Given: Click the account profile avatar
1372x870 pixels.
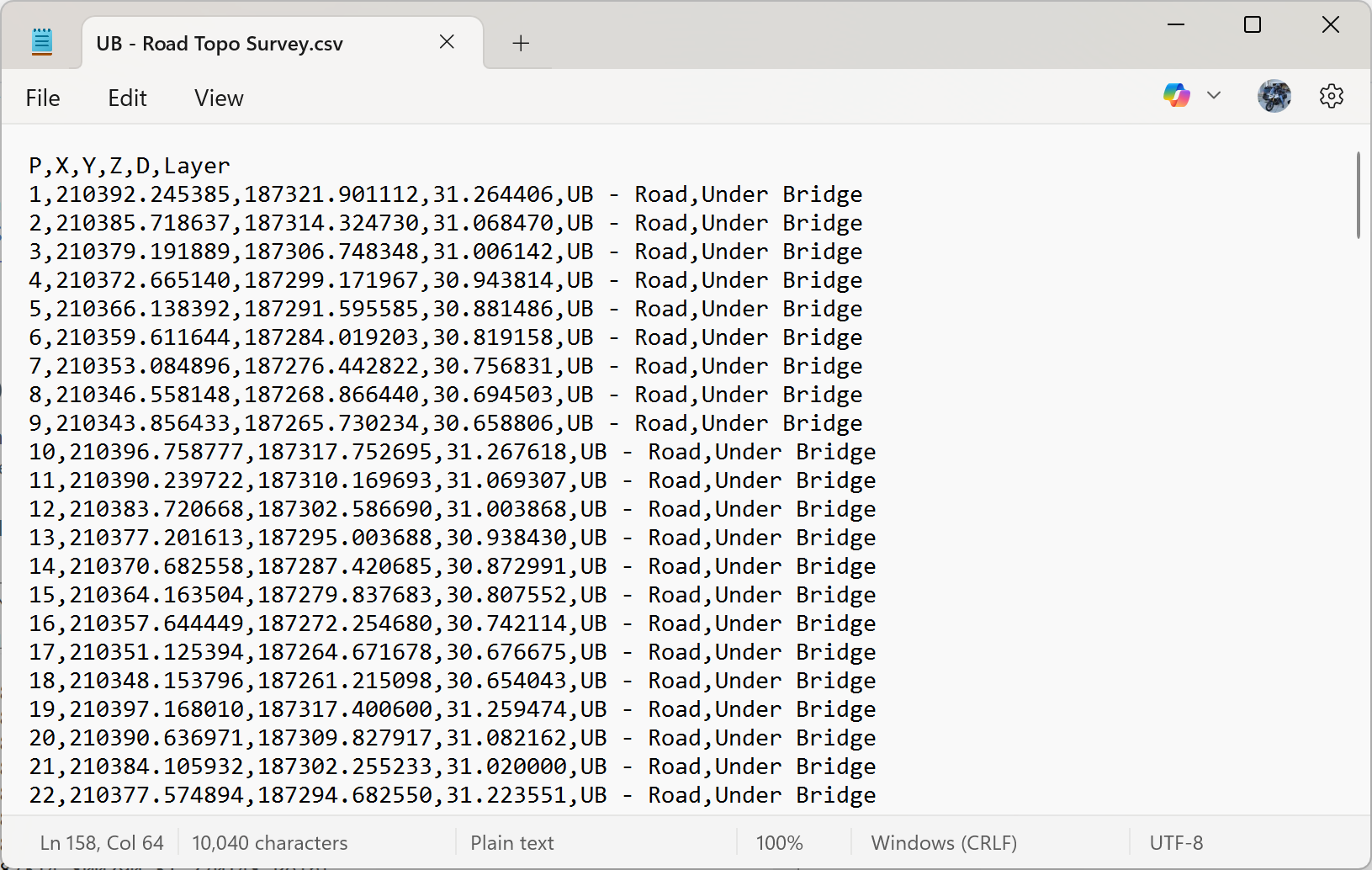Looking at the screenshot, I should (1274, 95).
